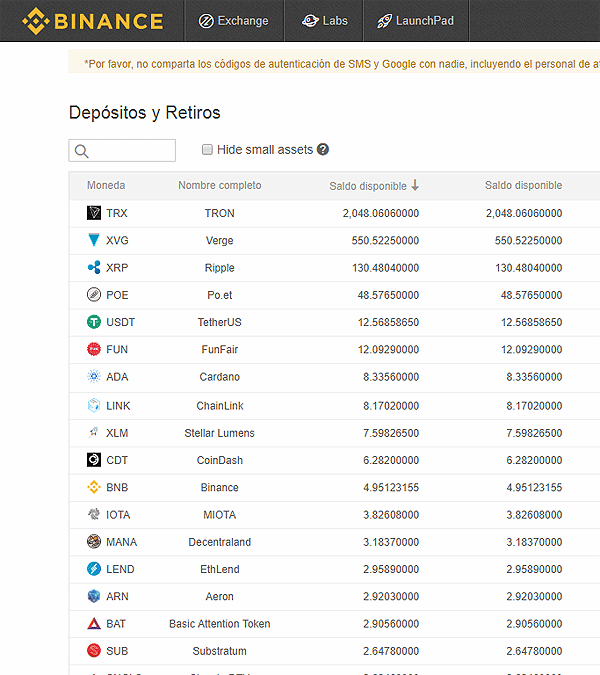600x675 pixels.
Task: Select the BNB symbol text
Action: point(117,487)
